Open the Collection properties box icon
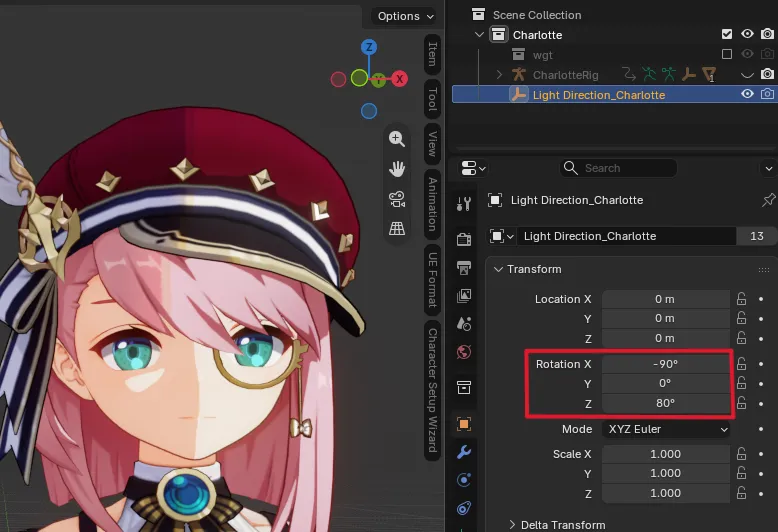Image resolution: width=778 pixels, height=532 pixels. tap(464, 388)
